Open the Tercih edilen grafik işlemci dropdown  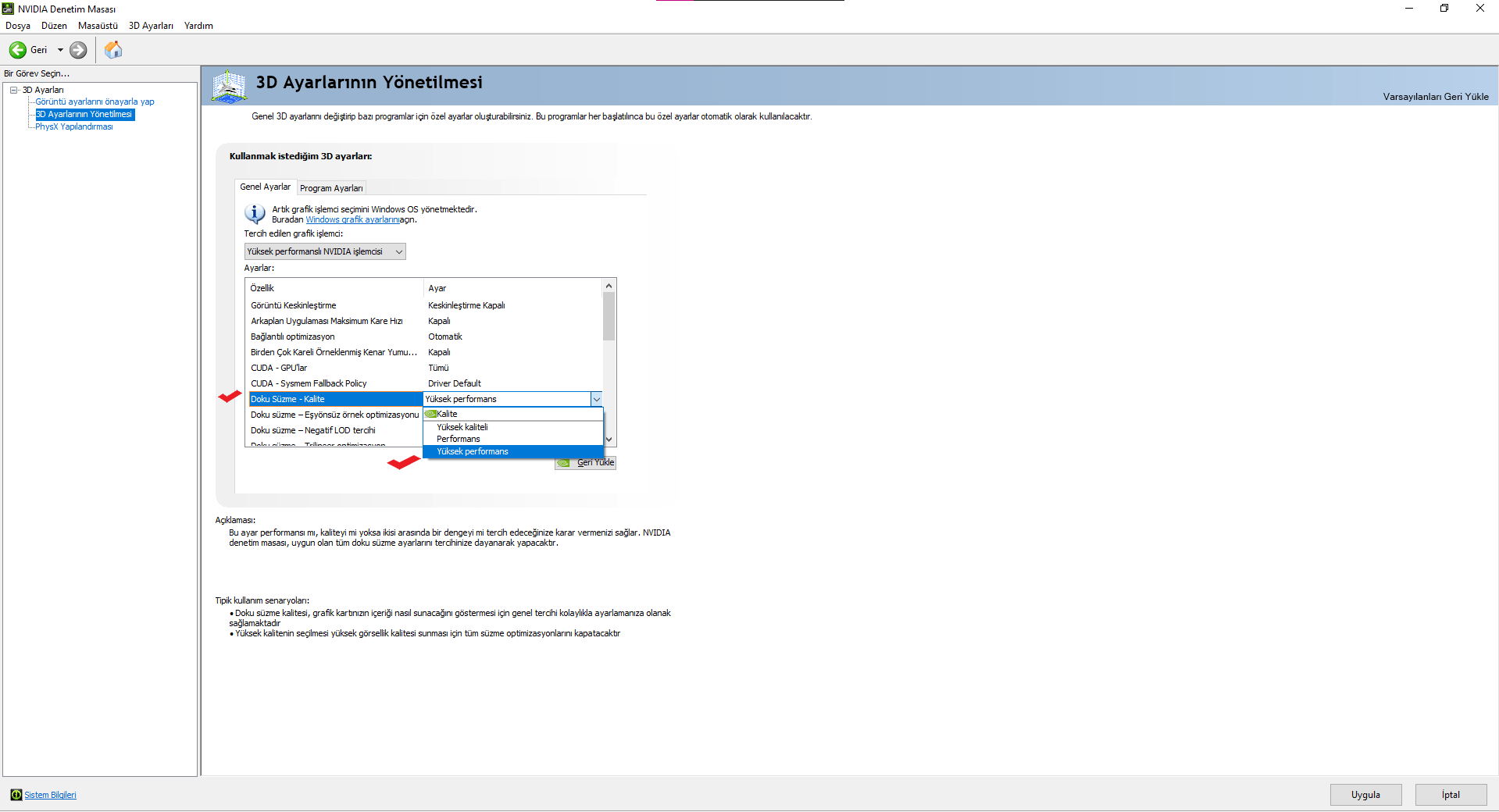pos(325,251)
